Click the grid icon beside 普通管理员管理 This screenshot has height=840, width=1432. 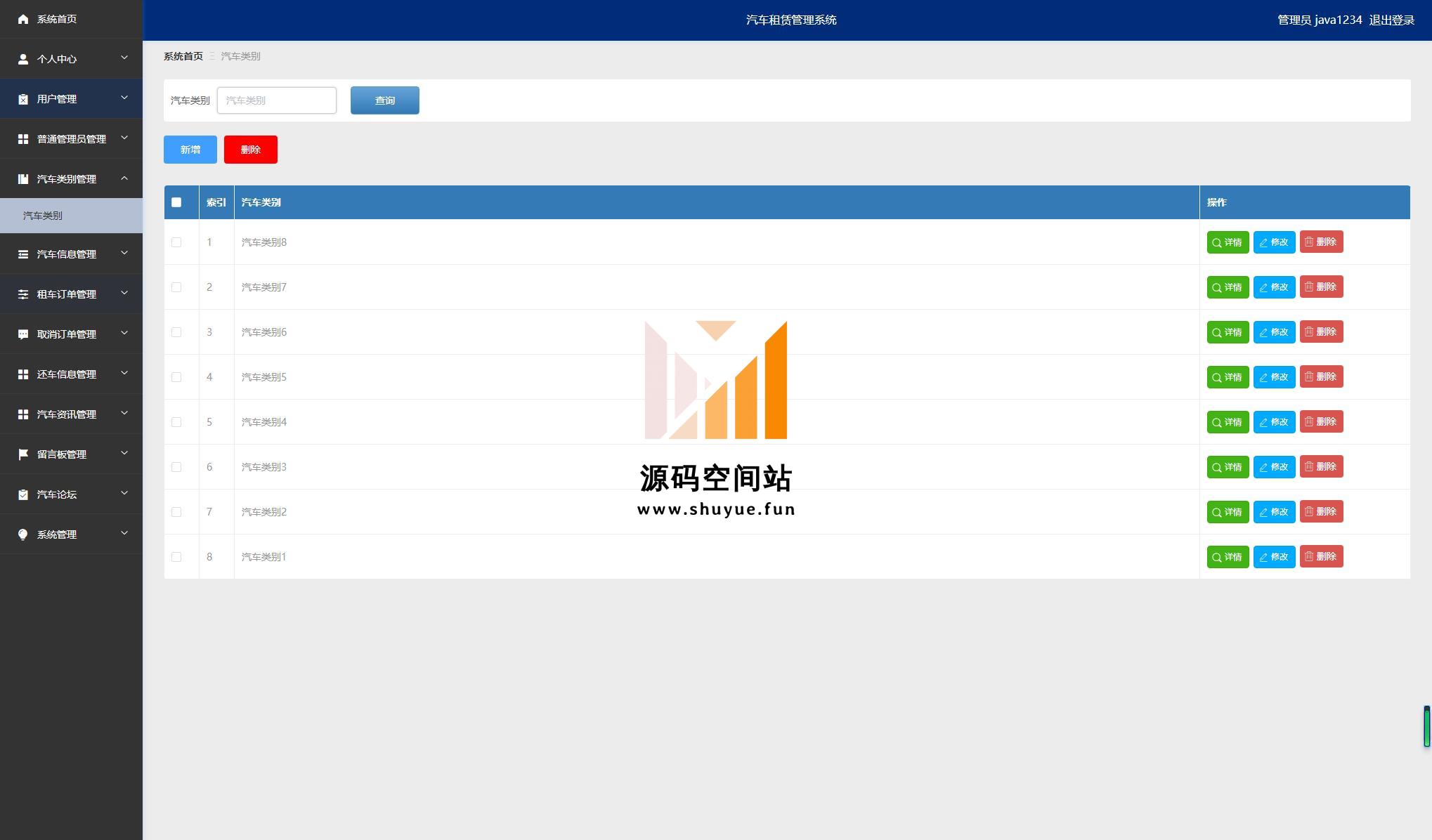(23, 139)
